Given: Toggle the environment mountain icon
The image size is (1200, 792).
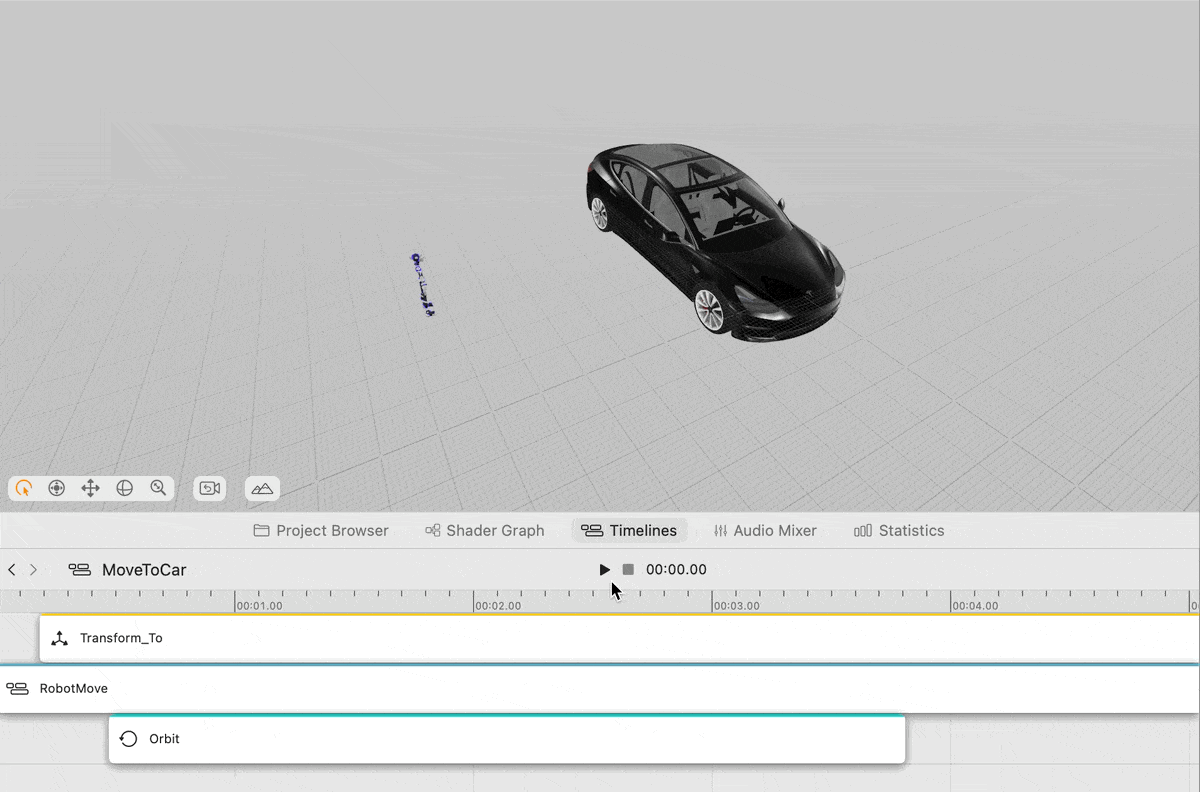Looking at the screenshot, I should (262, 488).
